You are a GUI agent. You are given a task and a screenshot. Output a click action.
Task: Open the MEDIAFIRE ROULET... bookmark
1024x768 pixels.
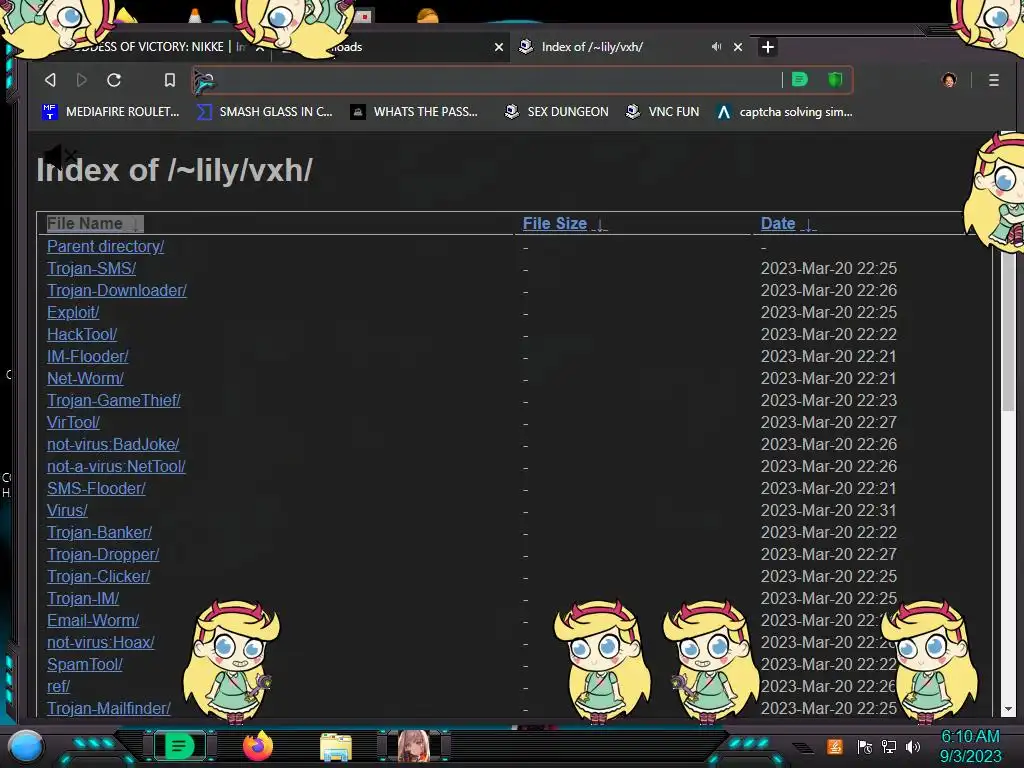(x=110, y=112)
